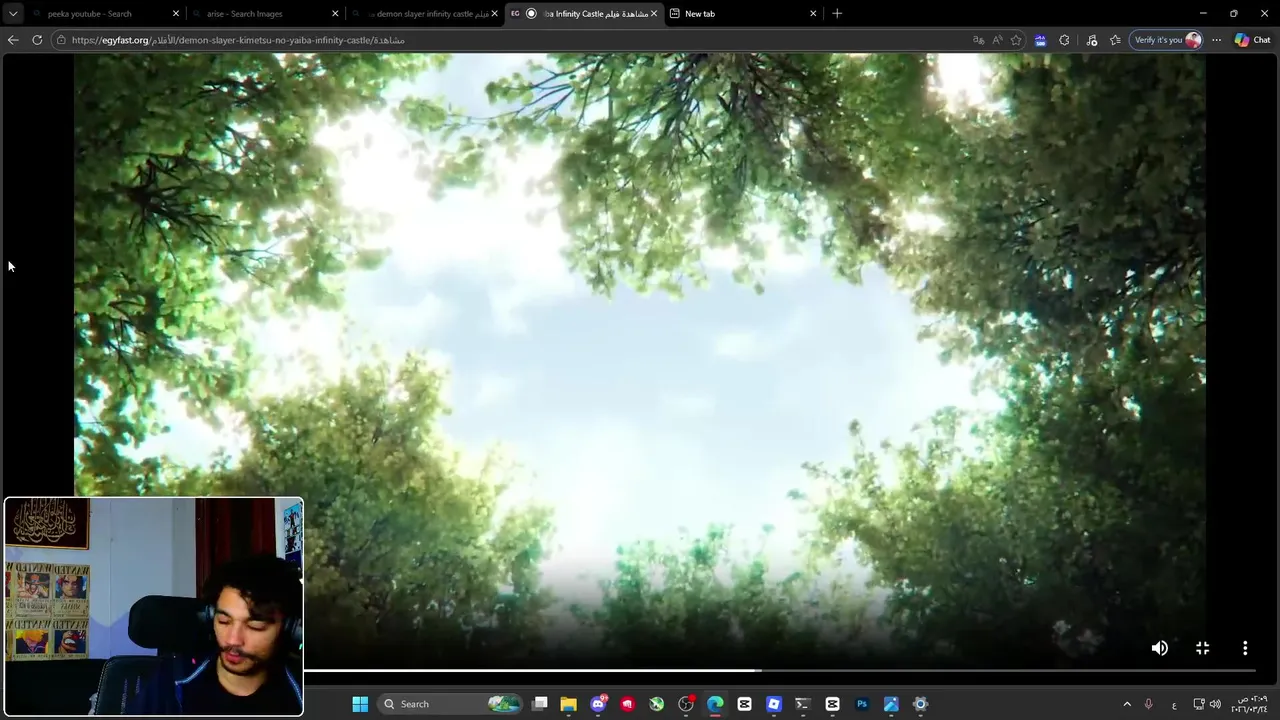Close the arise Search Images tab

click(x=335, y=14)
